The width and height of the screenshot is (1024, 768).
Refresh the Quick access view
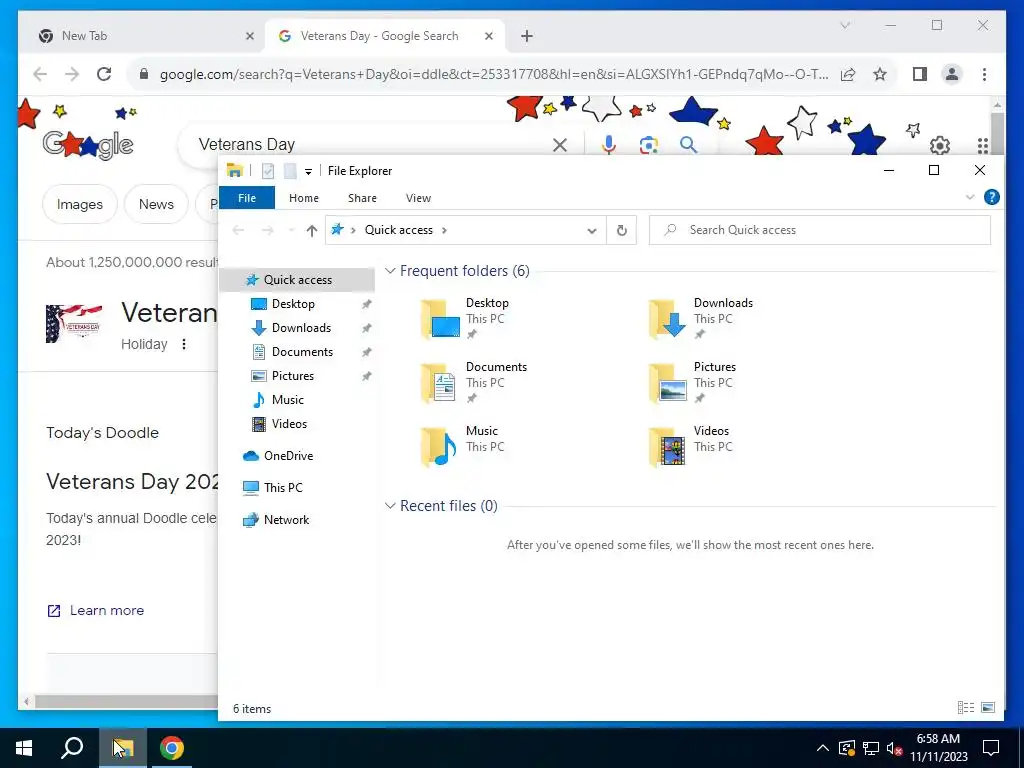(x=622, y=230)
